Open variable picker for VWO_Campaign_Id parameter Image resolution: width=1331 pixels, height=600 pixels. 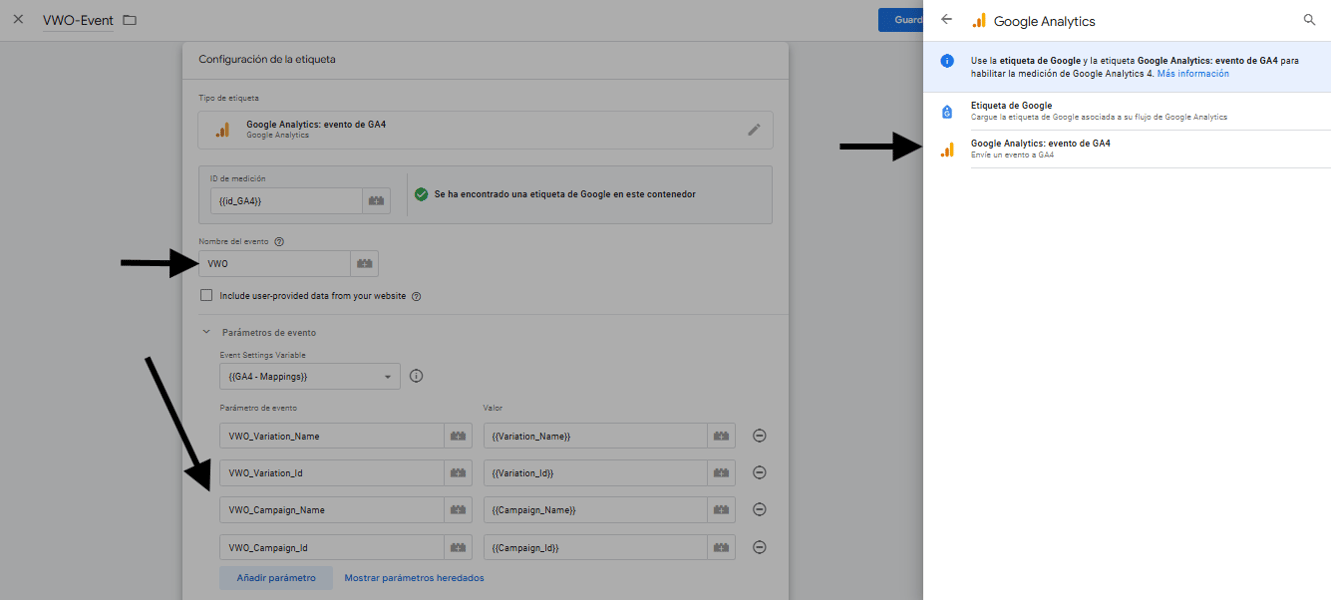pos(458,548)
